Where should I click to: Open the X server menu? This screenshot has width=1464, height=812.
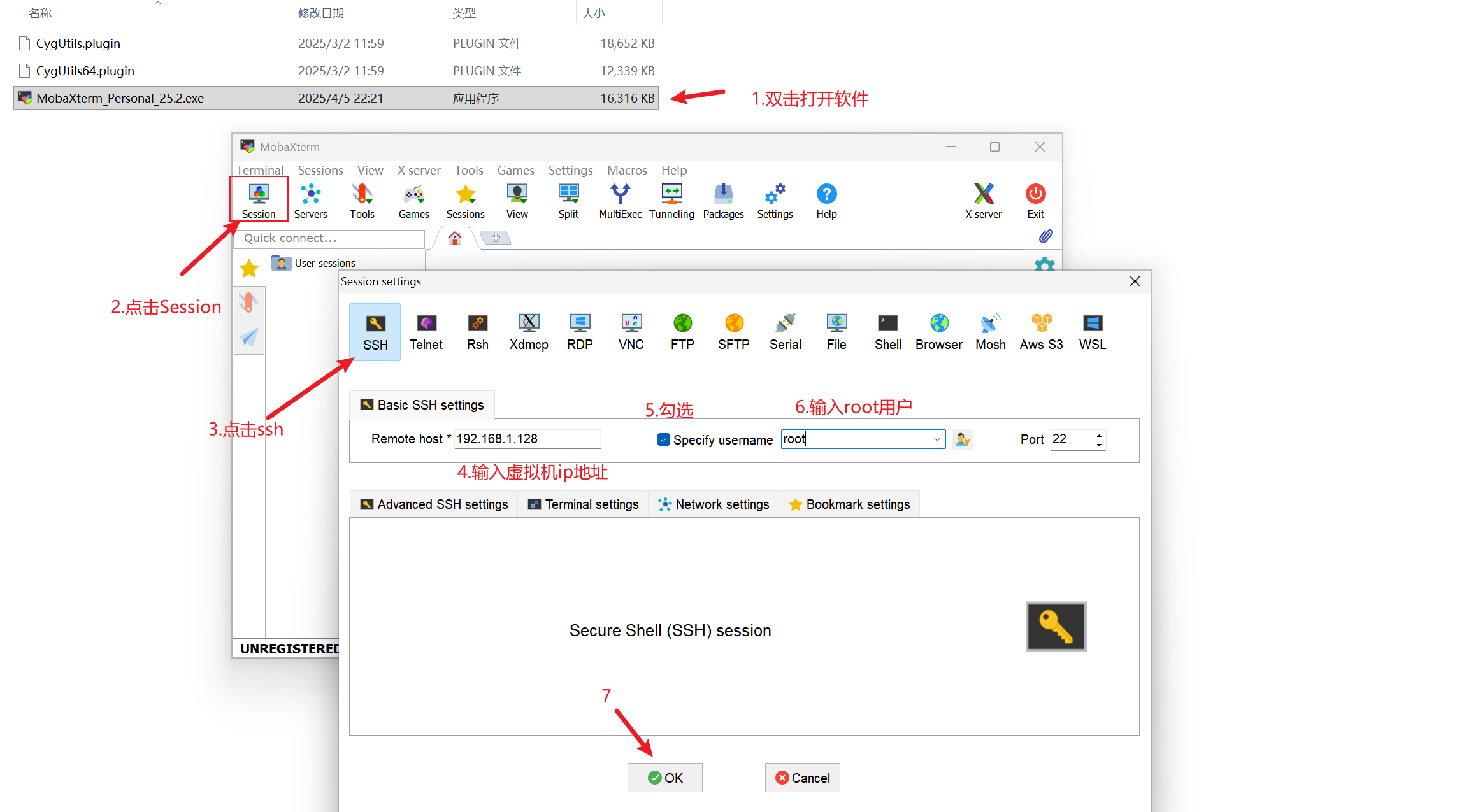click(419, 170)
